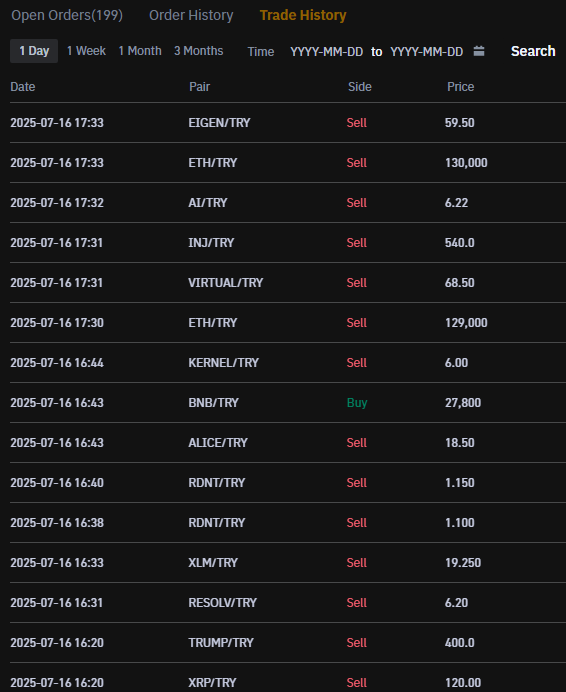This screenshot has height=692, width=566.
Task: Click the date 2025-07-16 16:33
Action: click(57, 563)
